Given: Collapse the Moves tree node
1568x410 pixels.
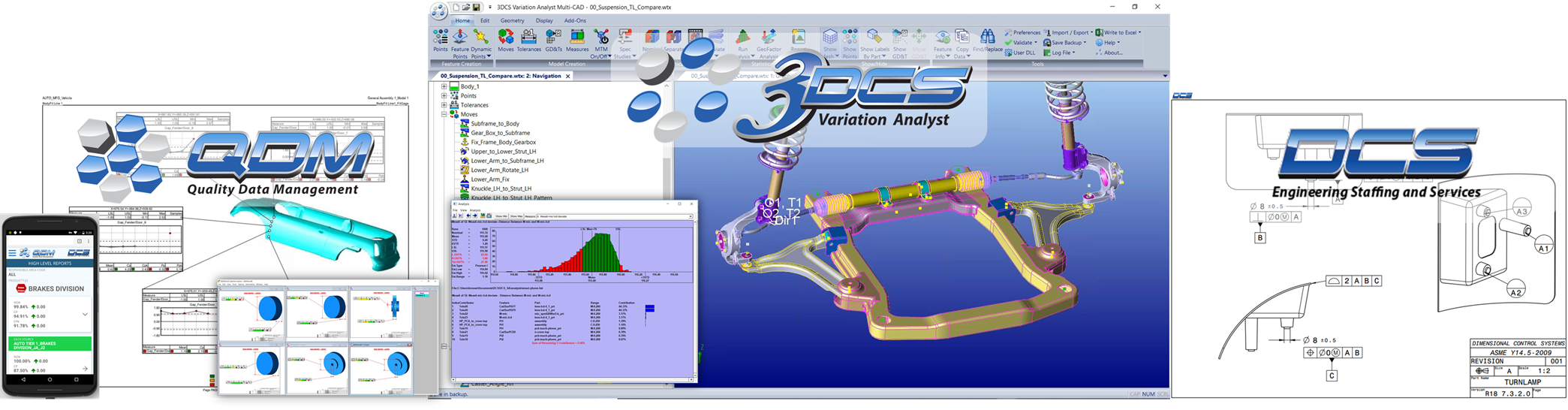Looking at the screenshot, I should (444, 114).
